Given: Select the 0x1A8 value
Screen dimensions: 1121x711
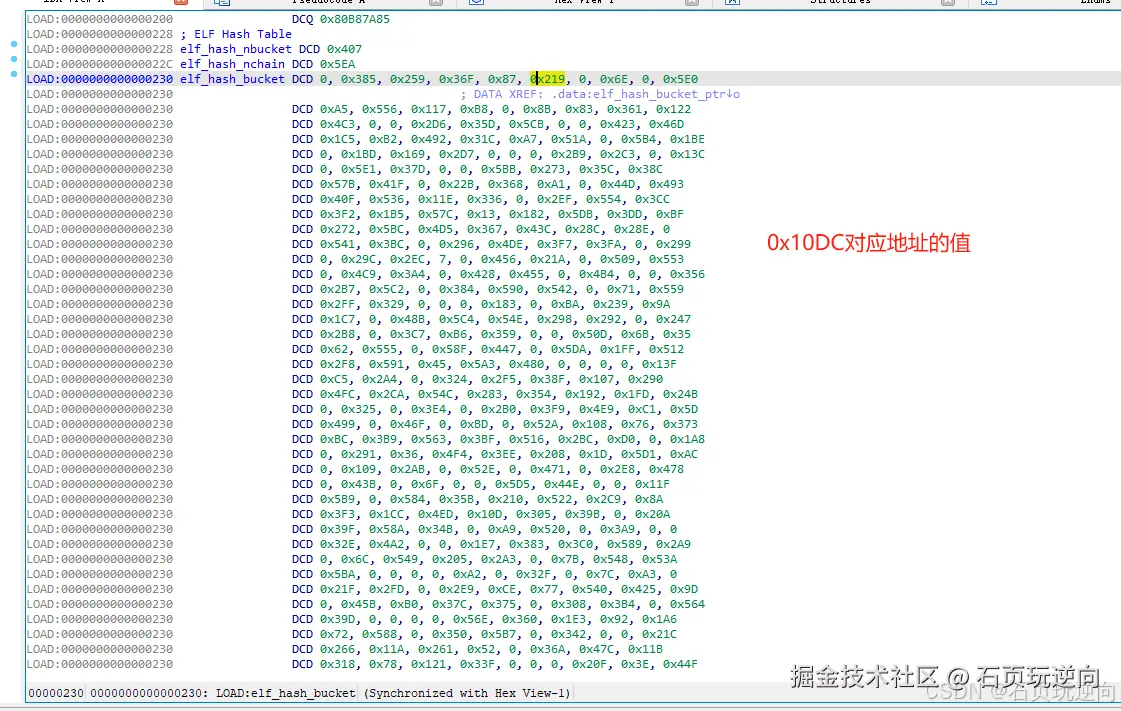Looking at the screenshot, I should [687, 439].
